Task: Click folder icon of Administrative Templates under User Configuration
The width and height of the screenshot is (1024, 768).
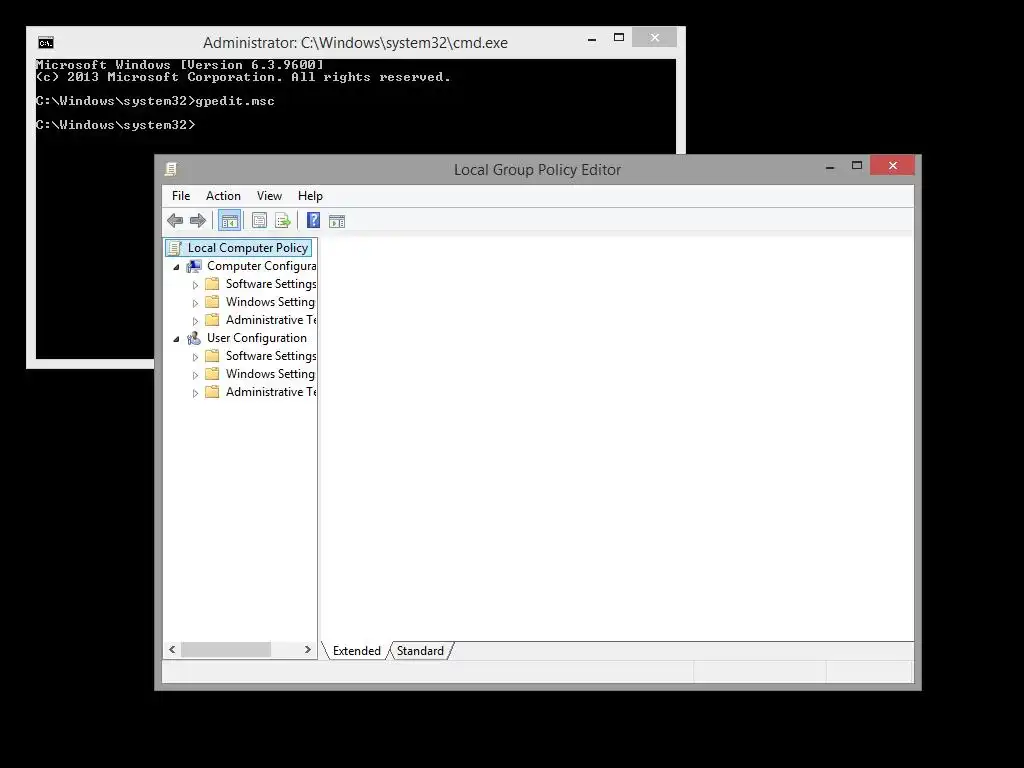Action: 212,391
